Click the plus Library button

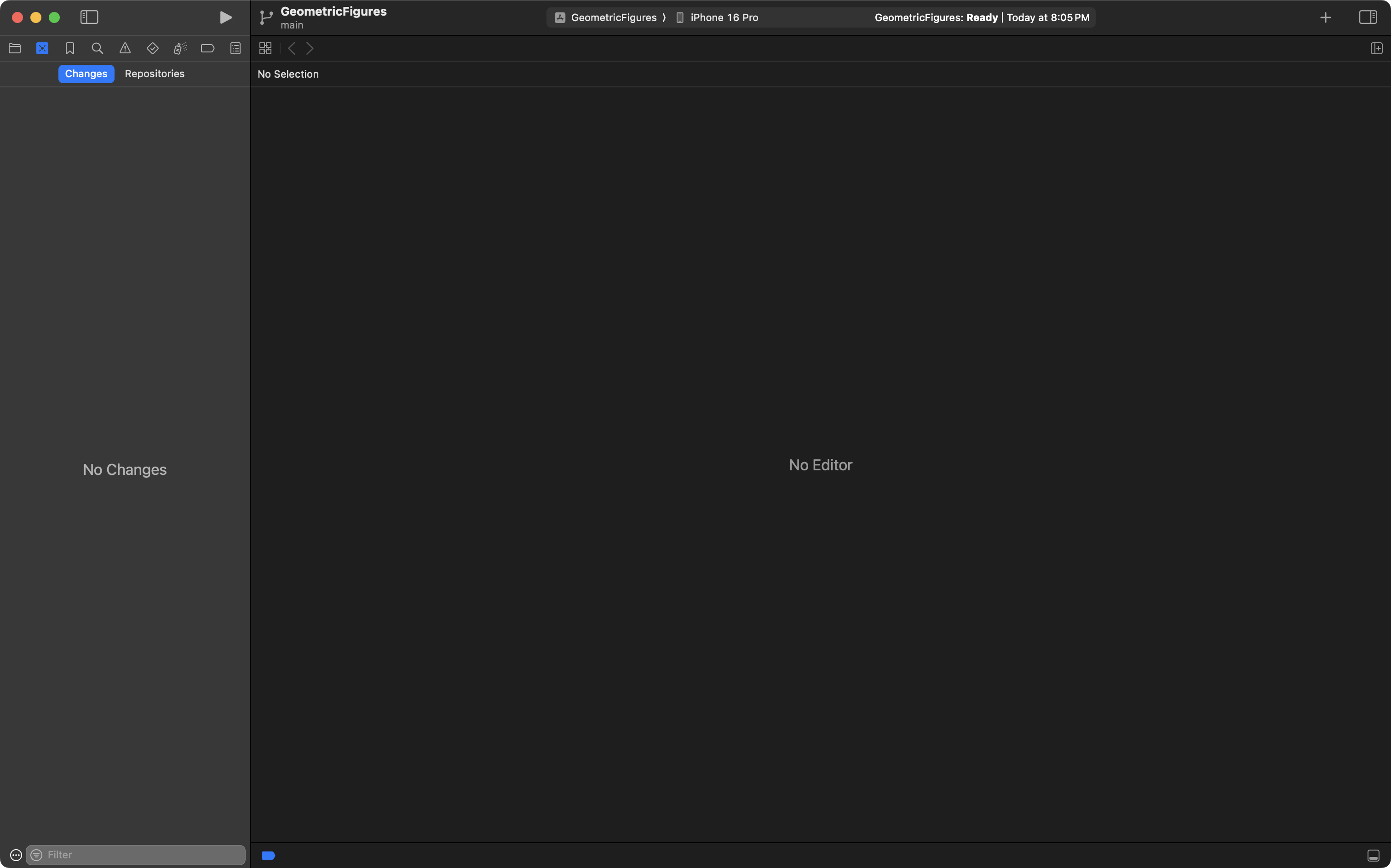coord(1326,18)
